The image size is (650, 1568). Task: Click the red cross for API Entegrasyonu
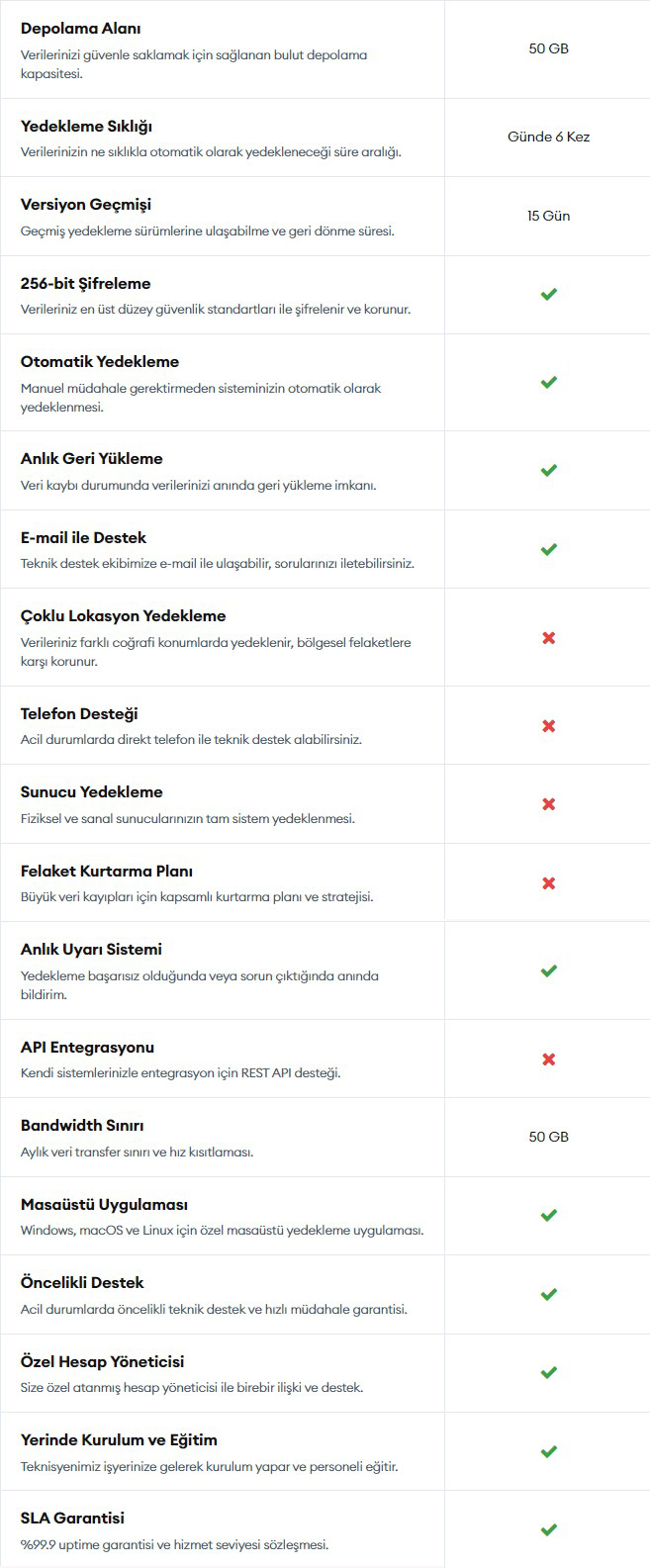tap(549, 1060)
